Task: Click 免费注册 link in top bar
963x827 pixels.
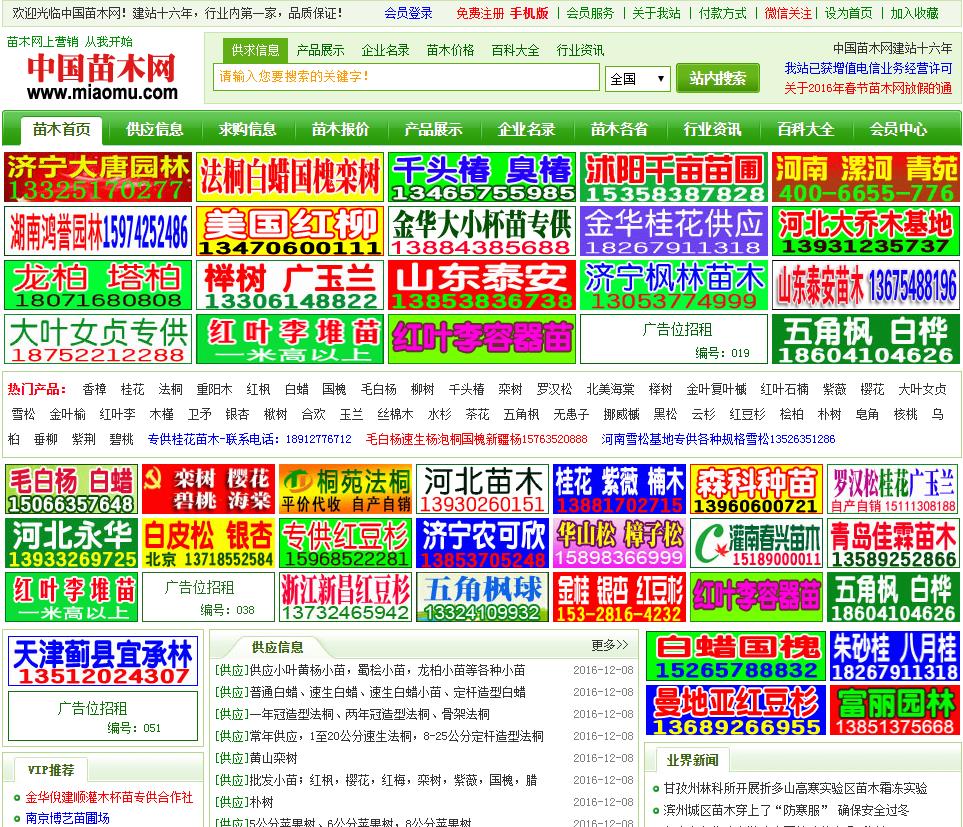Action: 480,13
